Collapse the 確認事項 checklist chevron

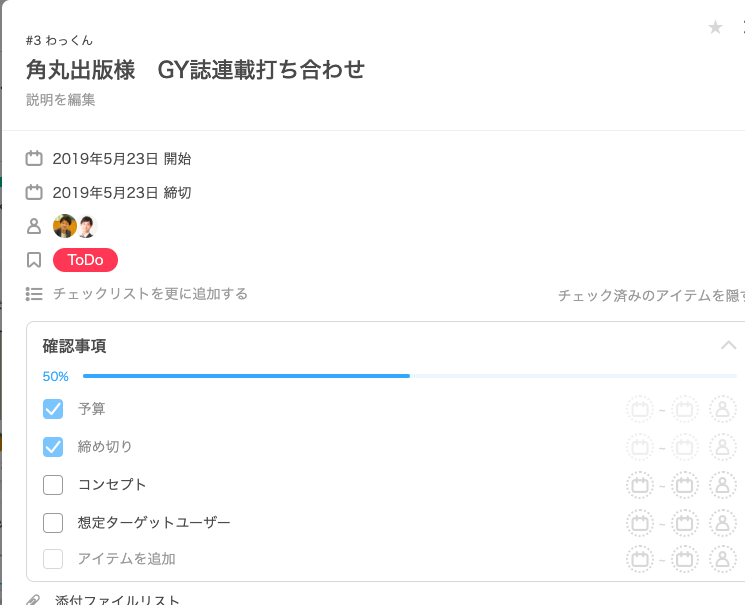tap(728, 345)
